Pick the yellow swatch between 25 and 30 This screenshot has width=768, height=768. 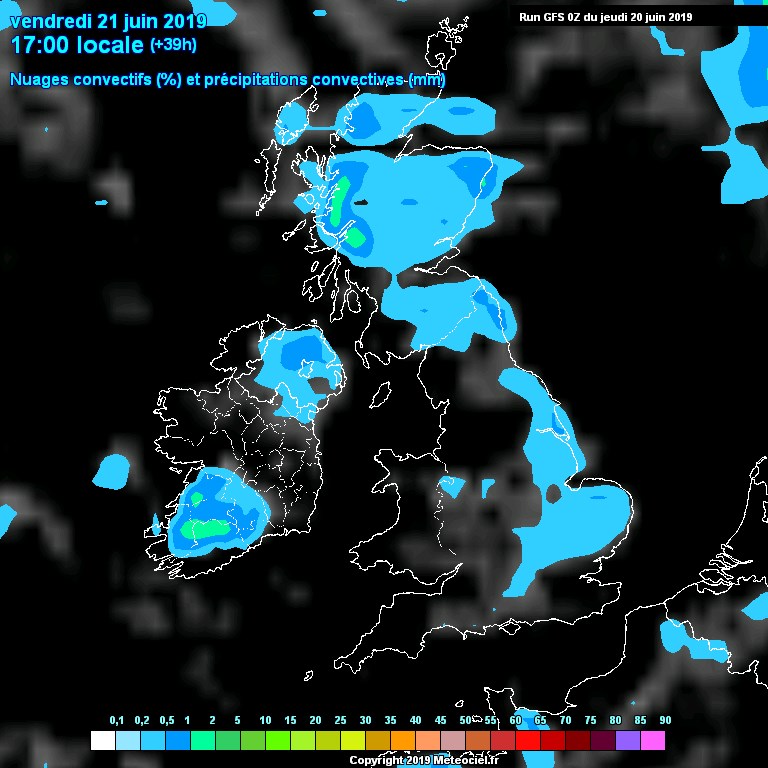(x=352, y=741)
